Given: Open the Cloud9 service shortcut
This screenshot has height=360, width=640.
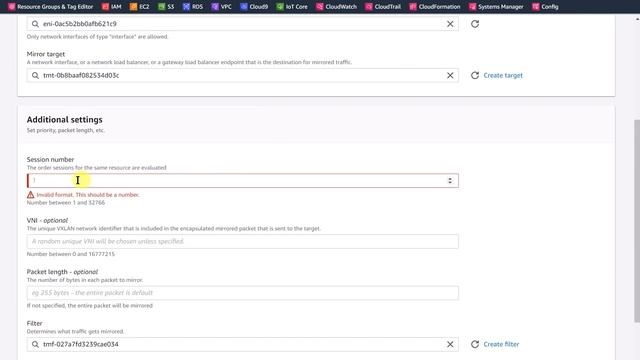Looking at the screenshot, I should 254,7.
